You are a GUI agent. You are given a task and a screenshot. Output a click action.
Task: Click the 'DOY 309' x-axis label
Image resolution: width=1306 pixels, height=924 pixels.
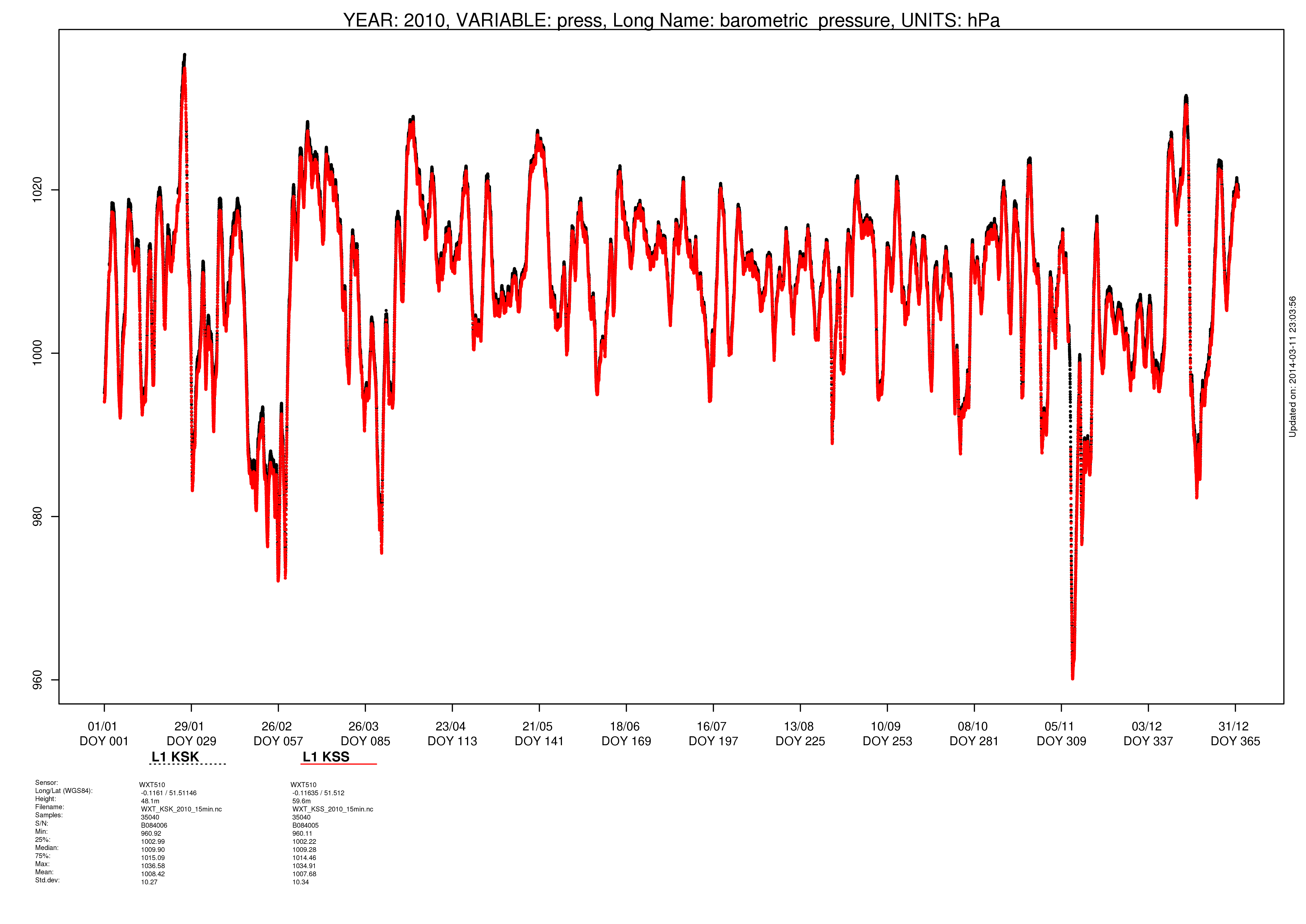[1061, 741]
